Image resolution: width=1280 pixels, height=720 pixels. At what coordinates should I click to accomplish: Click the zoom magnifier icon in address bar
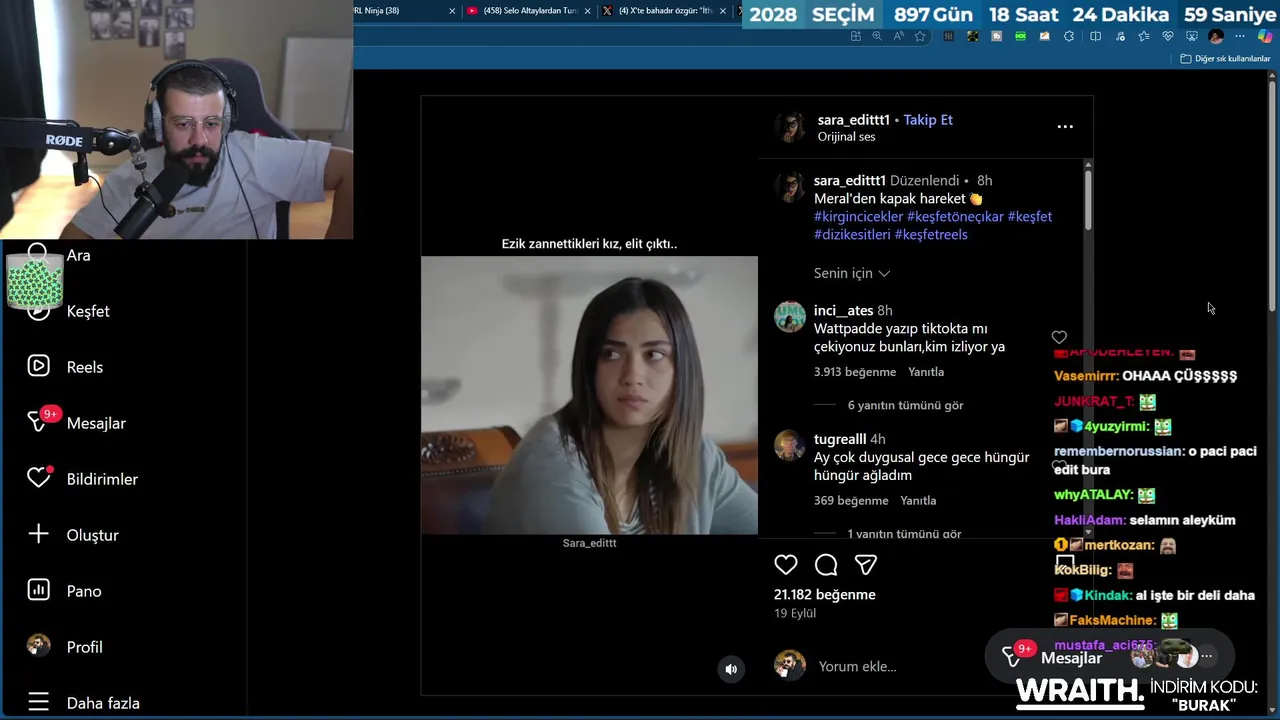pos(877,36)
